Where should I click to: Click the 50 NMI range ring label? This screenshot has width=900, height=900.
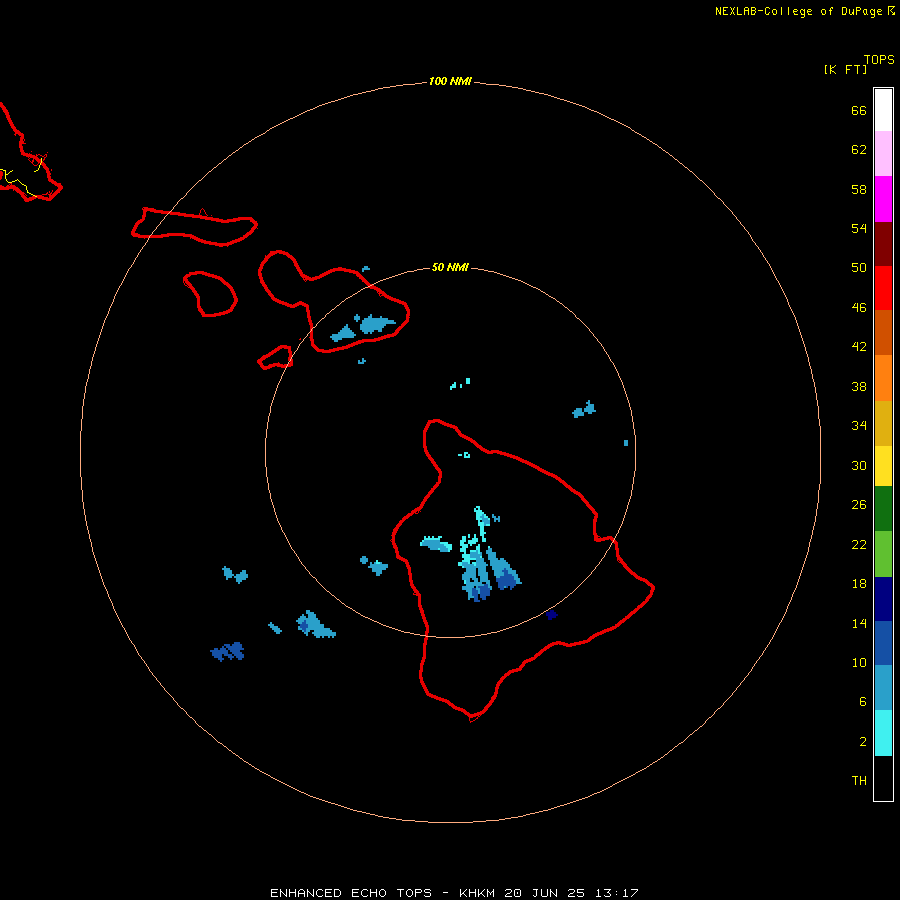[450, 267]
